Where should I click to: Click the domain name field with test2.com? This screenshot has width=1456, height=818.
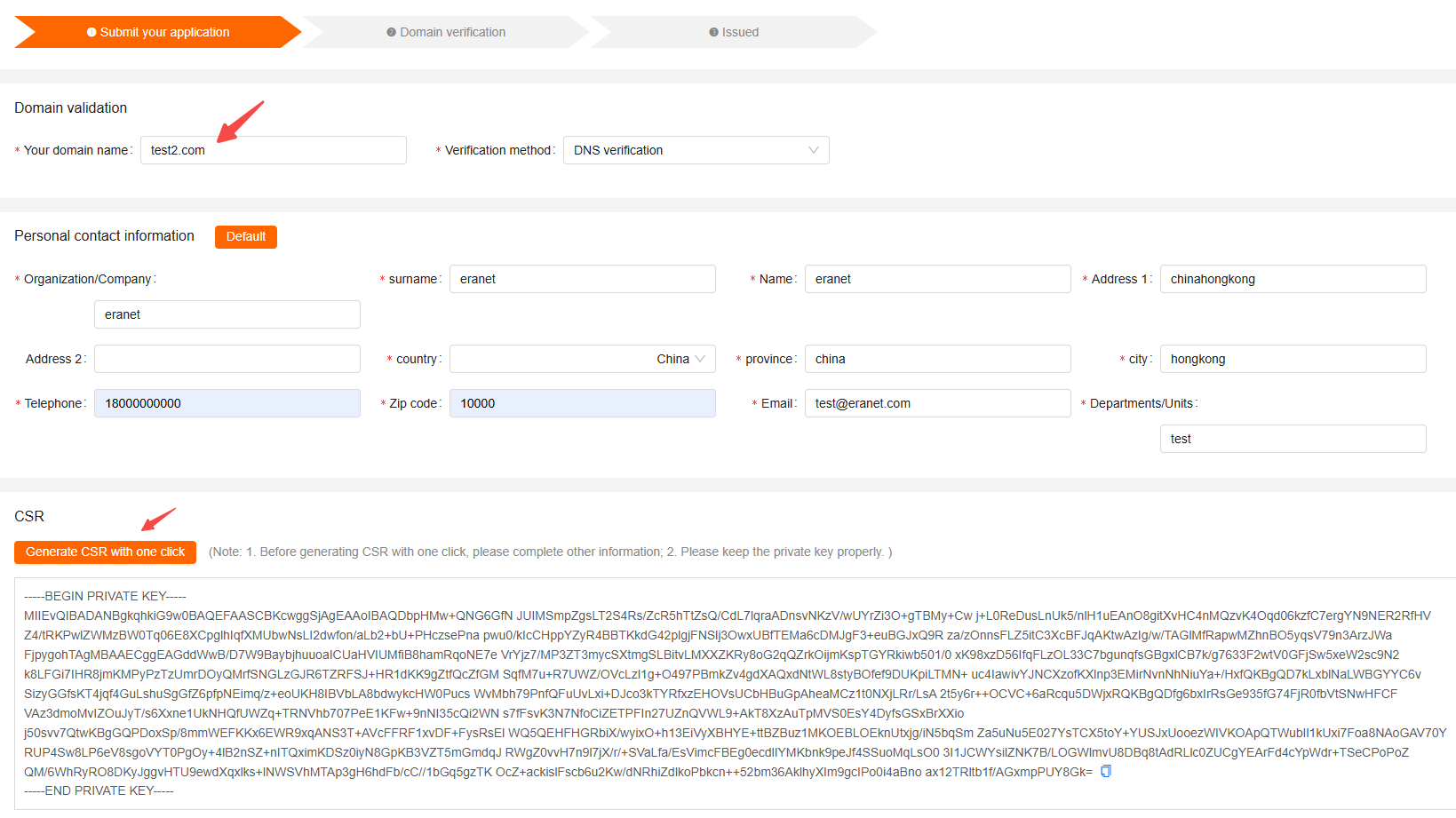273,150
